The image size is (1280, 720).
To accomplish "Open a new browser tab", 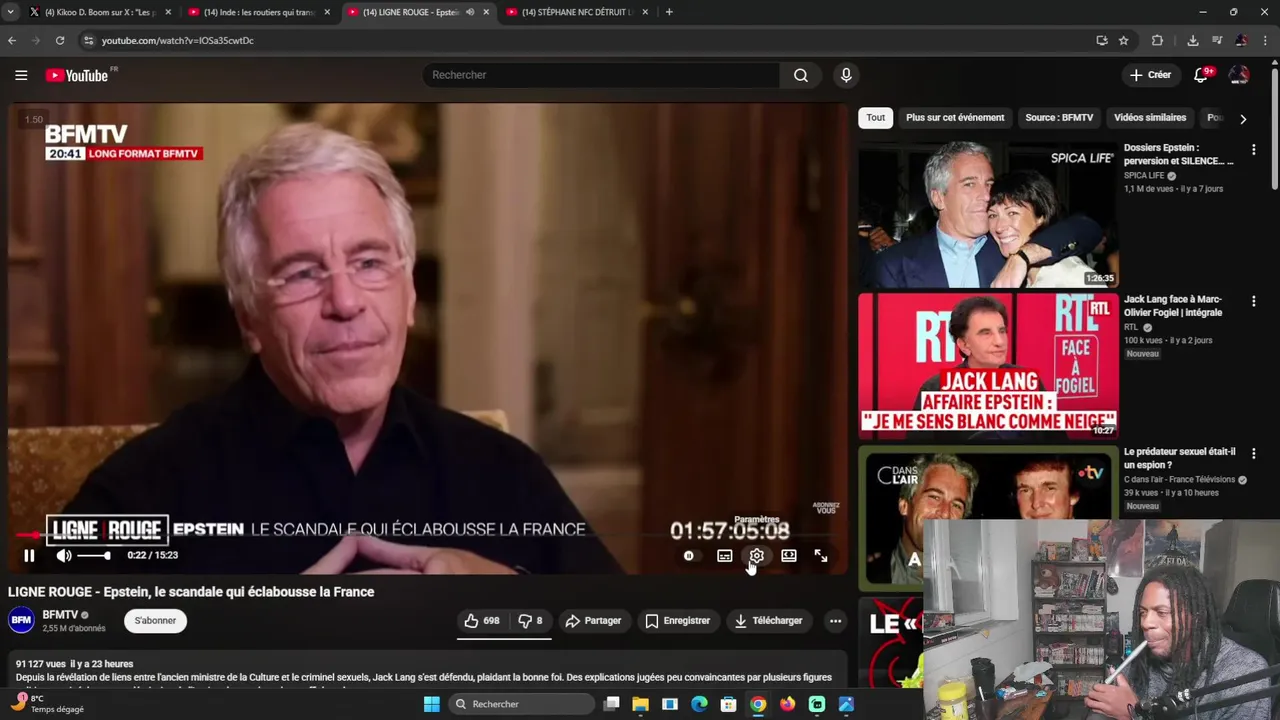I will click(x=669, y=12).
